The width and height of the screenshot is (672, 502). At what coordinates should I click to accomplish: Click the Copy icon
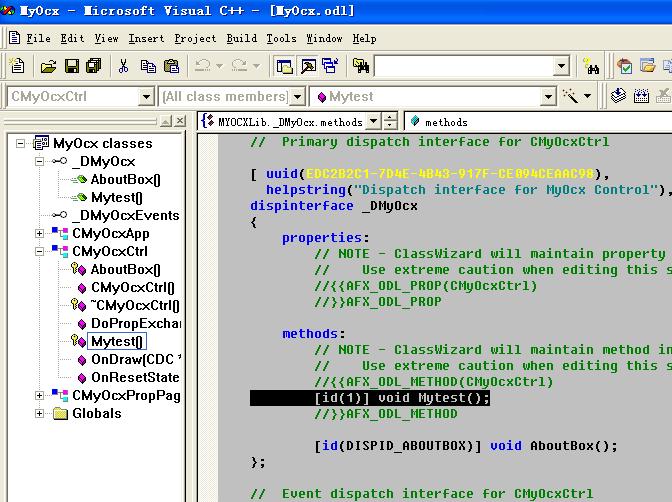[x=148, y=66]
